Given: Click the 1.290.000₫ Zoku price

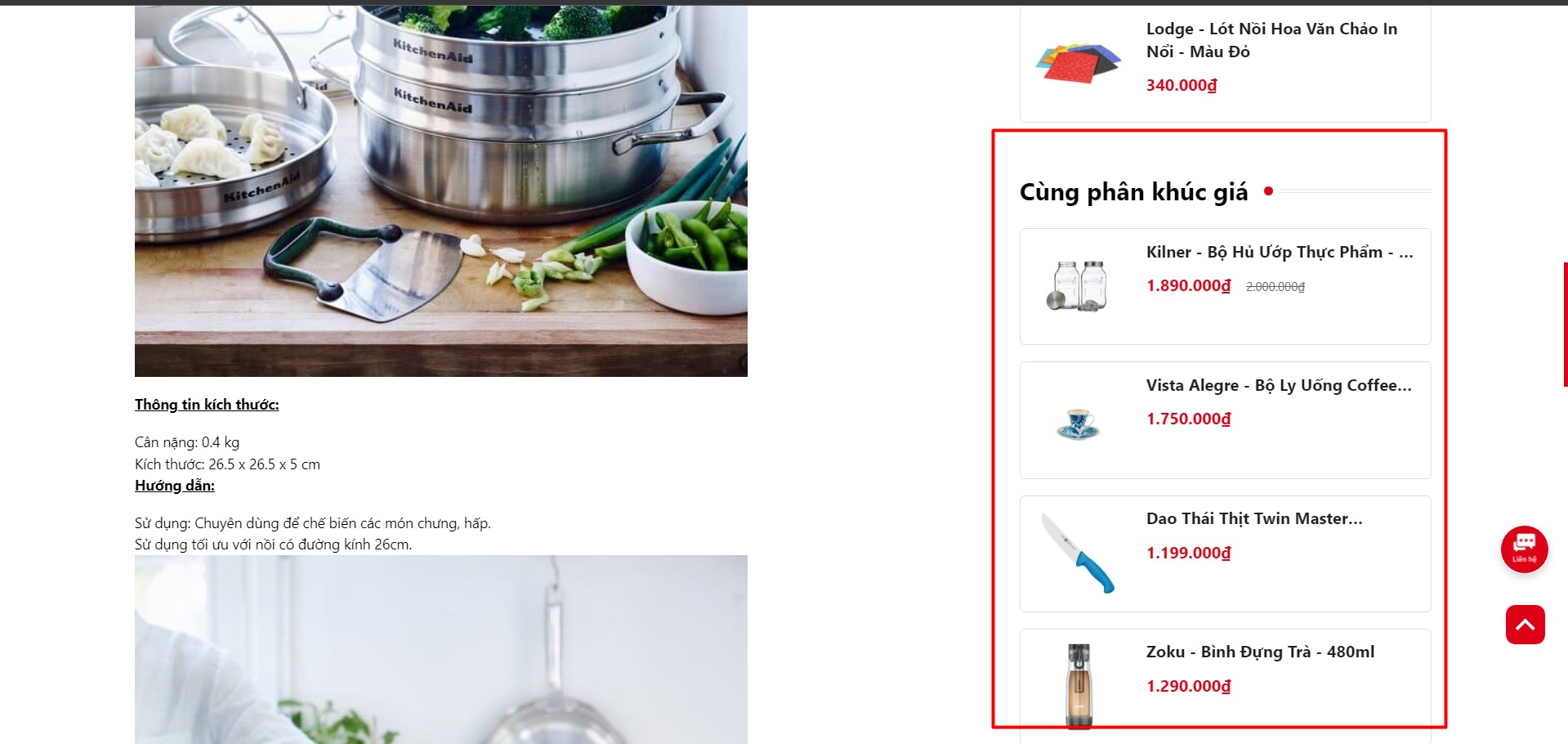Looking at the screenshot, I should (1188, 686).
